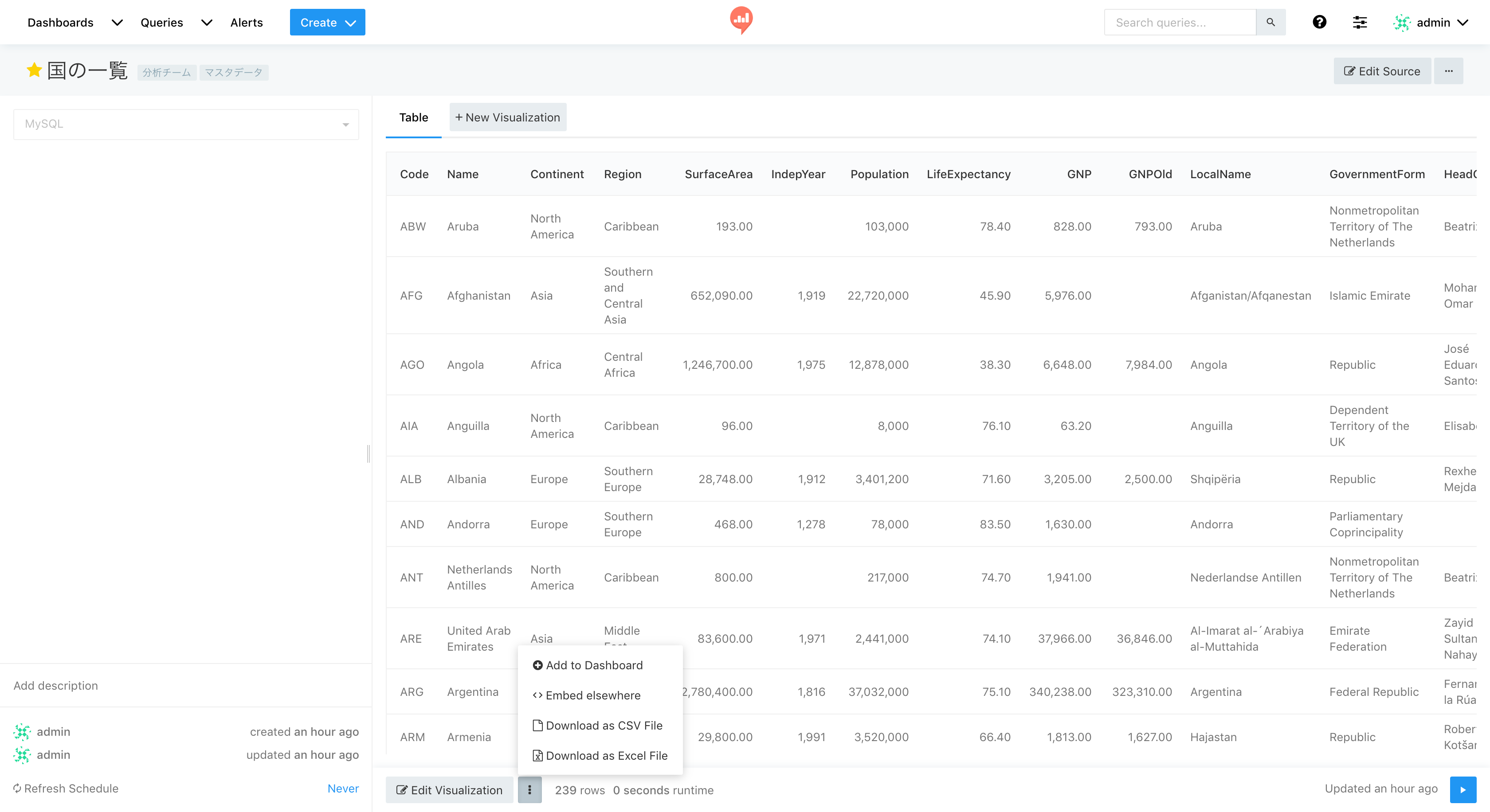Focus the Search queries input field
1490x812 pixels.
coord(1180,23)
